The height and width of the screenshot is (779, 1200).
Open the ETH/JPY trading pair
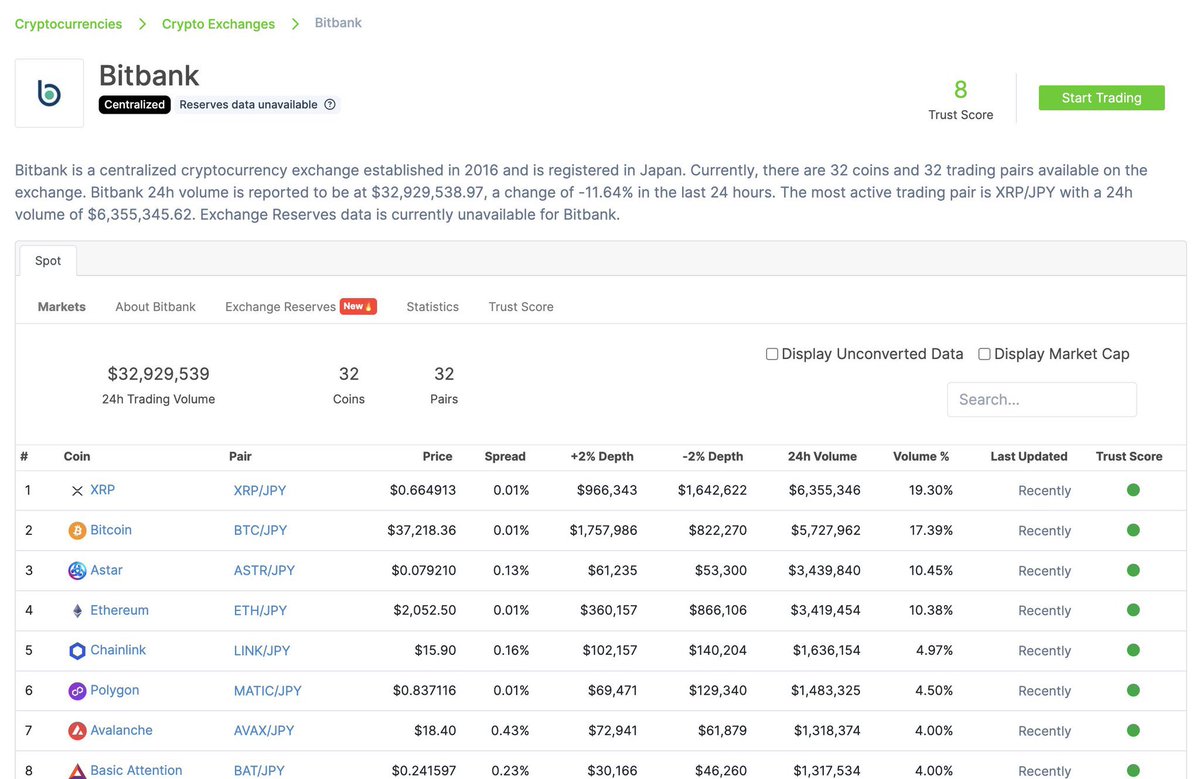260,611
